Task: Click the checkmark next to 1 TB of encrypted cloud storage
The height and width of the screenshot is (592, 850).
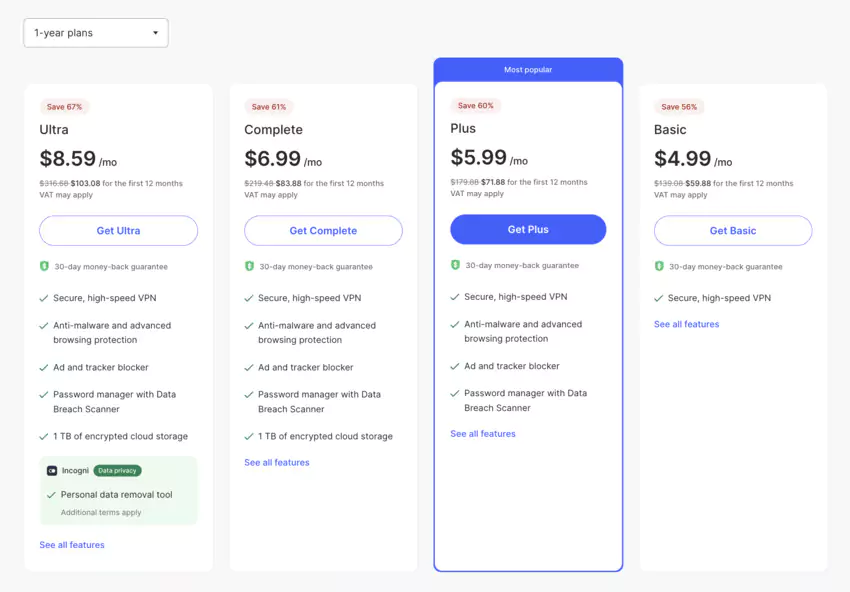Action: pos(44,435)
